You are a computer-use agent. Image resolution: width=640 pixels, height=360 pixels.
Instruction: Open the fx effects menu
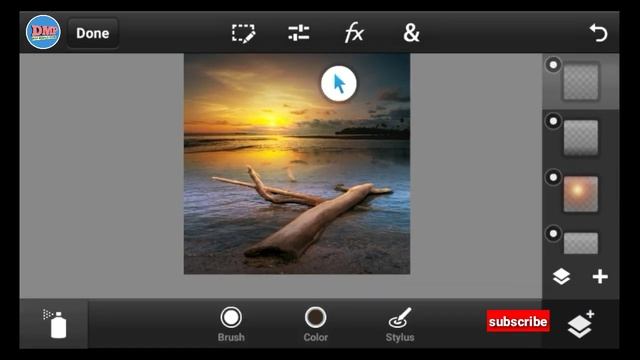[x=354, y=33]
